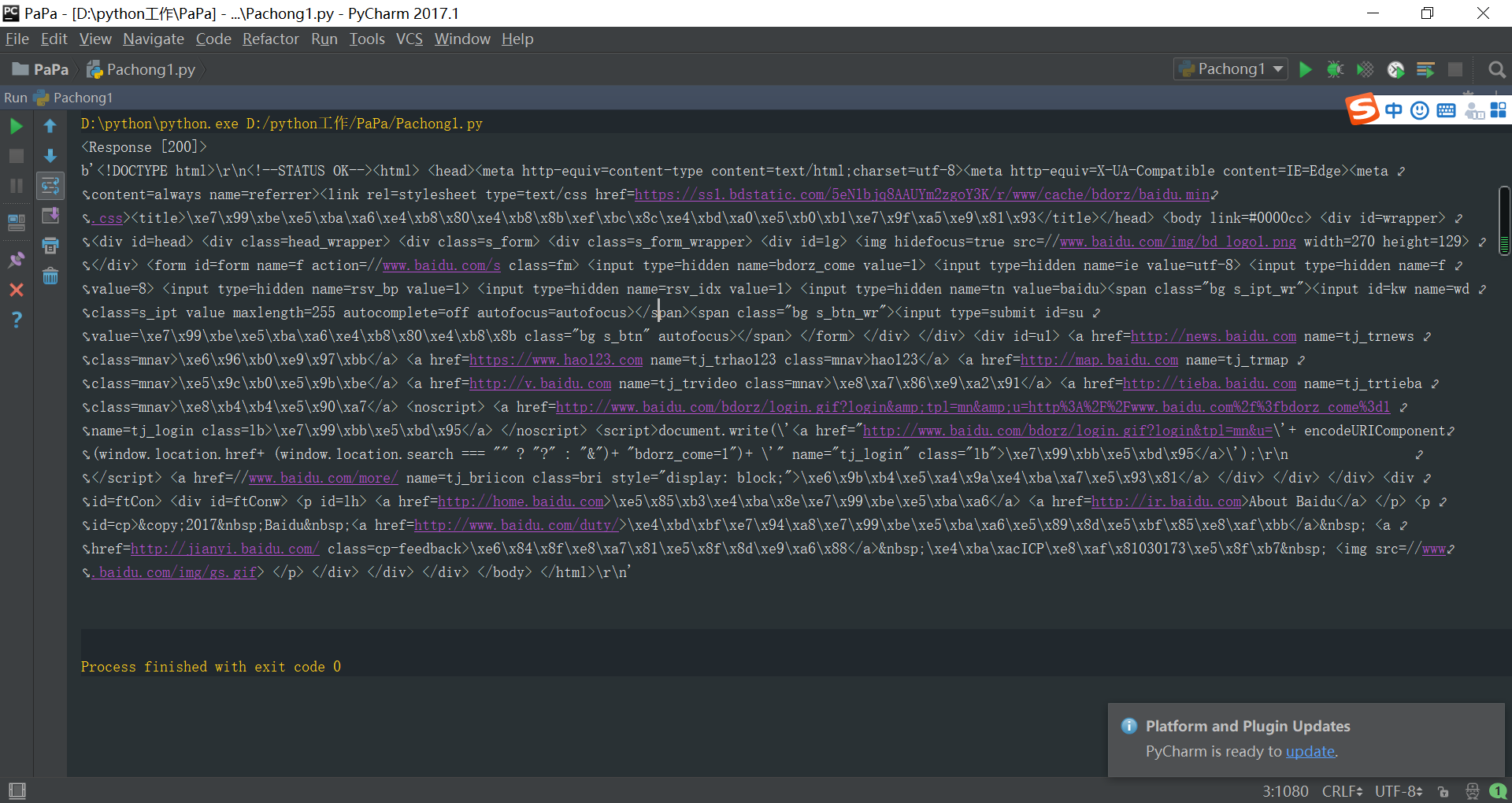
Task: Click the concurrency diagram run icon
Action: point(1425,69)
